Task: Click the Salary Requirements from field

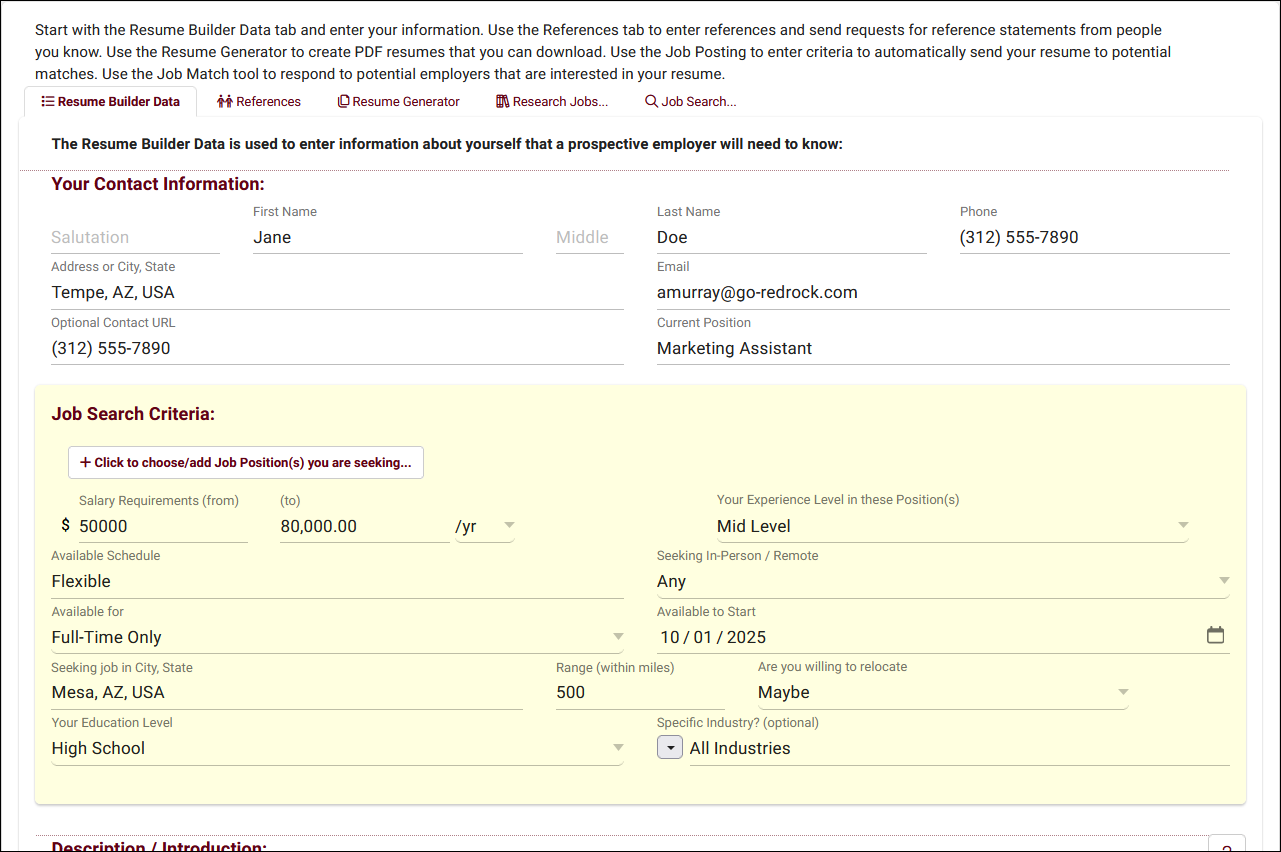Action: (162, 526)
